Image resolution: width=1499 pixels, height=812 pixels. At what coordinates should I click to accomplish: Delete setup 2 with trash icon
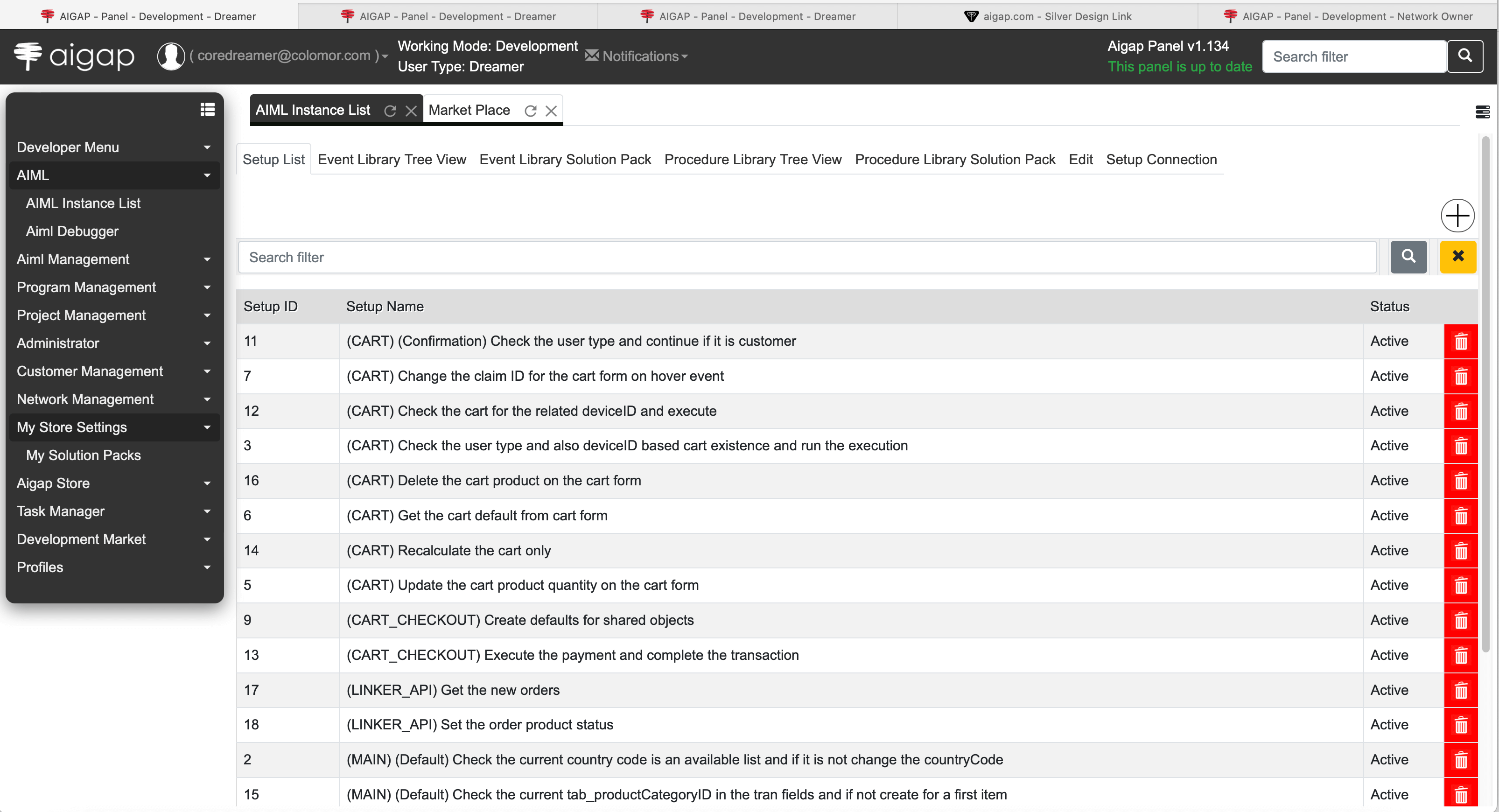pyautogui.click(x=1461, y=760)
